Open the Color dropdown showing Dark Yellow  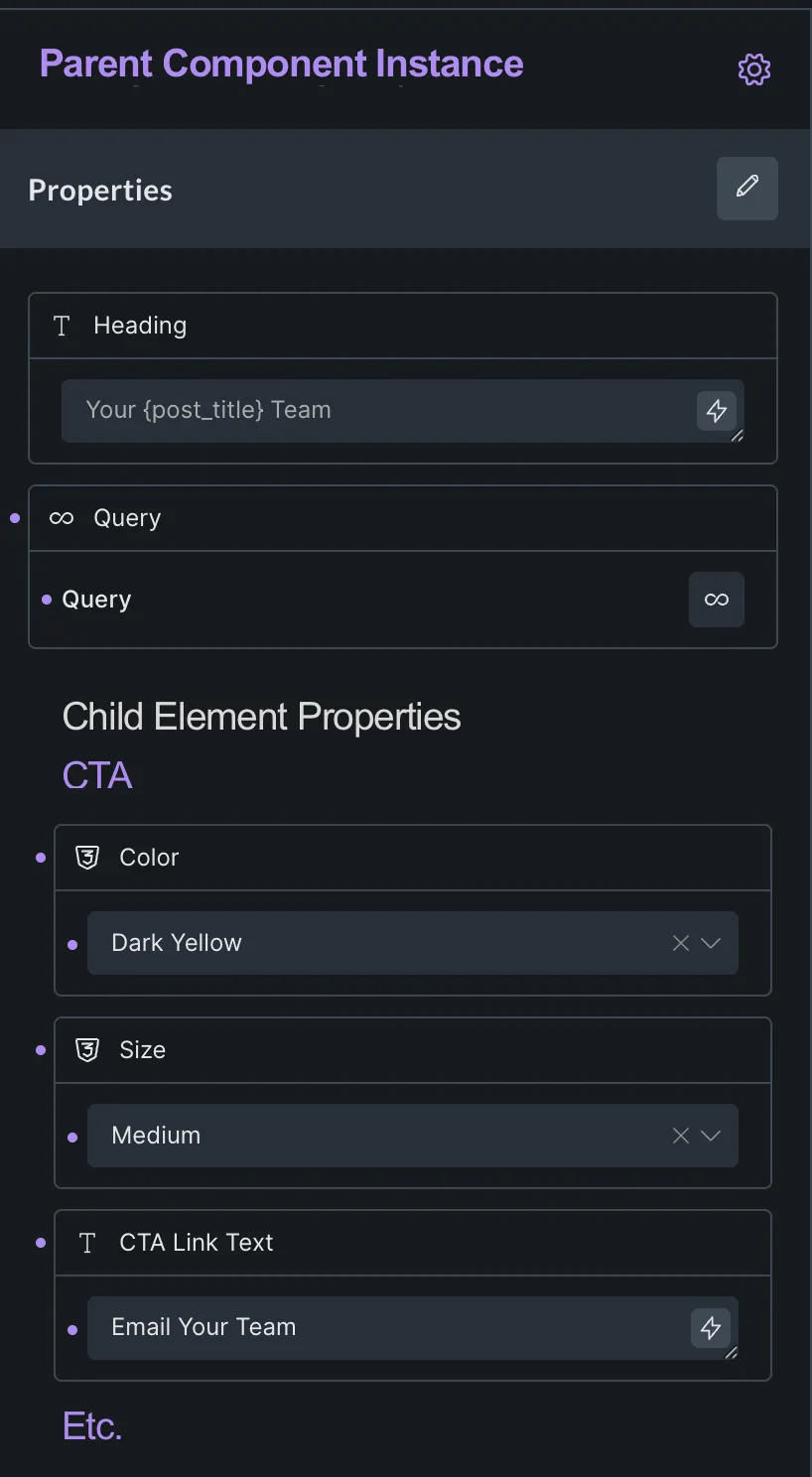pyautogui.click(x=413, y=943)
